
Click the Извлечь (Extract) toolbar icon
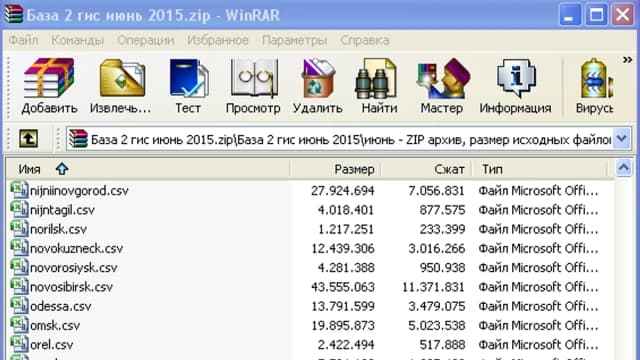(x=122, y=78)
